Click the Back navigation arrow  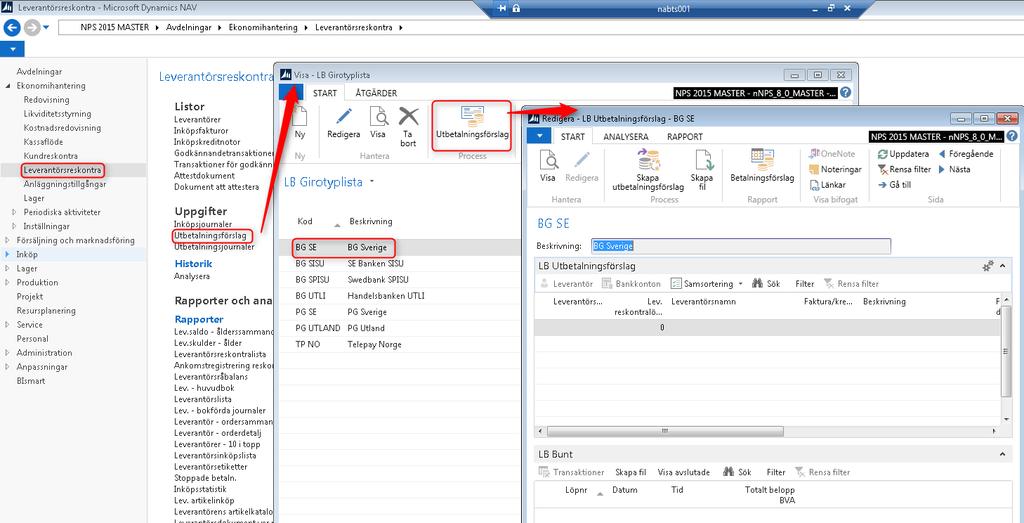[x=12, y=27]
